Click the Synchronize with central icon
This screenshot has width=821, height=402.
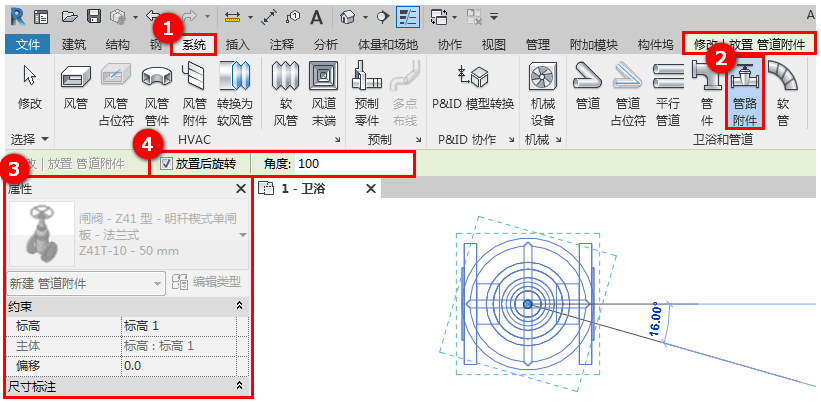pos(118,17)
